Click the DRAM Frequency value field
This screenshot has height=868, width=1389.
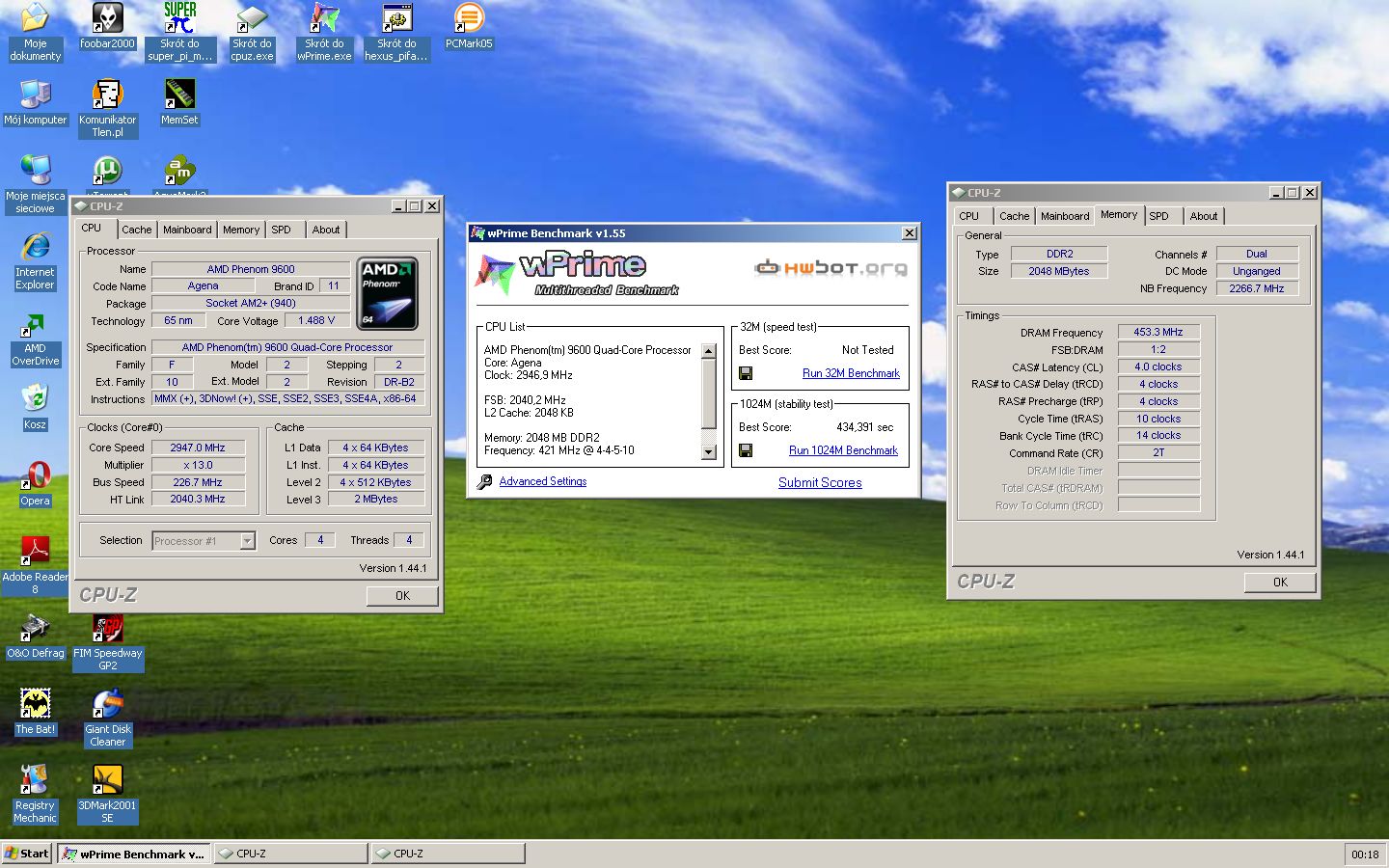coord(1158,332)
